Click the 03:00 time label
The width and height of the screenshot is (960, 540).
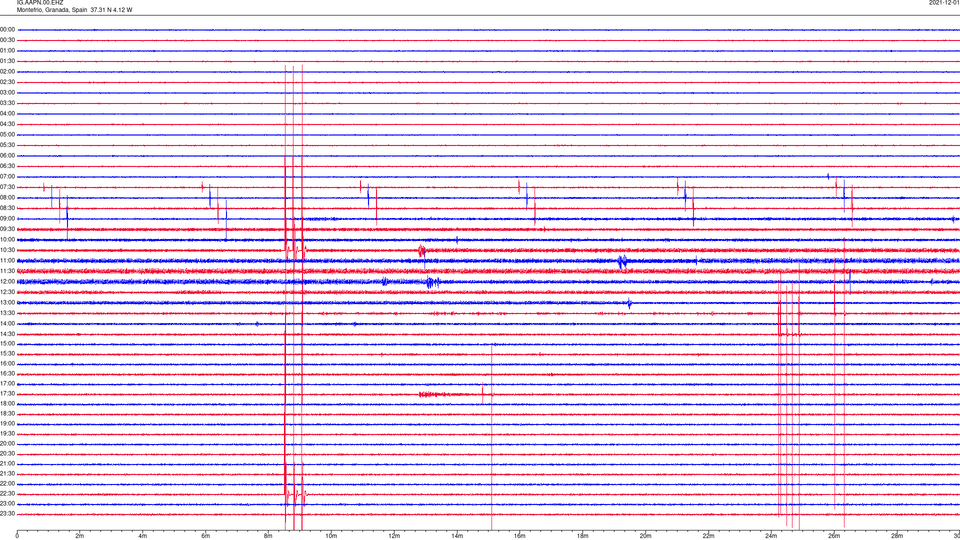click(x=7, y=92)
